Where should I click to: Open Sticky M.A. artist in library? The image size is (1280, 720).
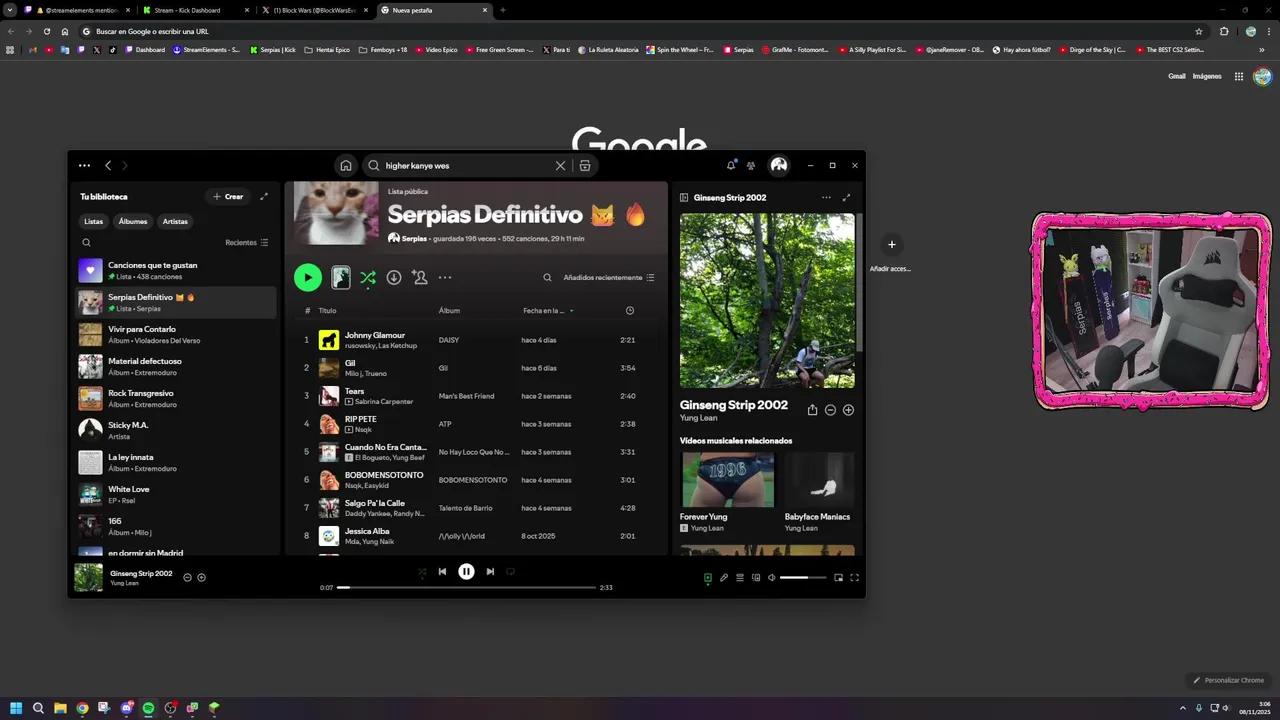click(x=176, y=431)
